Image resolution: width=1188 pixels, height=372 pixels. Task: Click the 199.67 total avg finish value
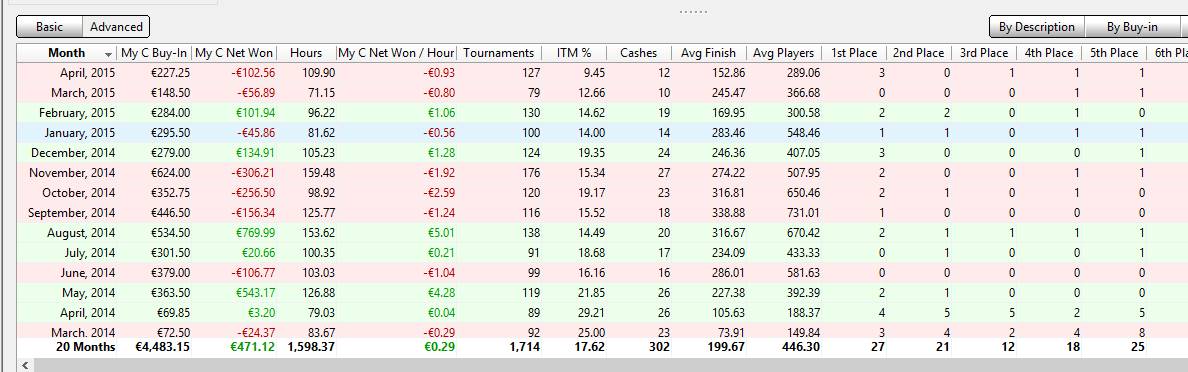point(726,347)
